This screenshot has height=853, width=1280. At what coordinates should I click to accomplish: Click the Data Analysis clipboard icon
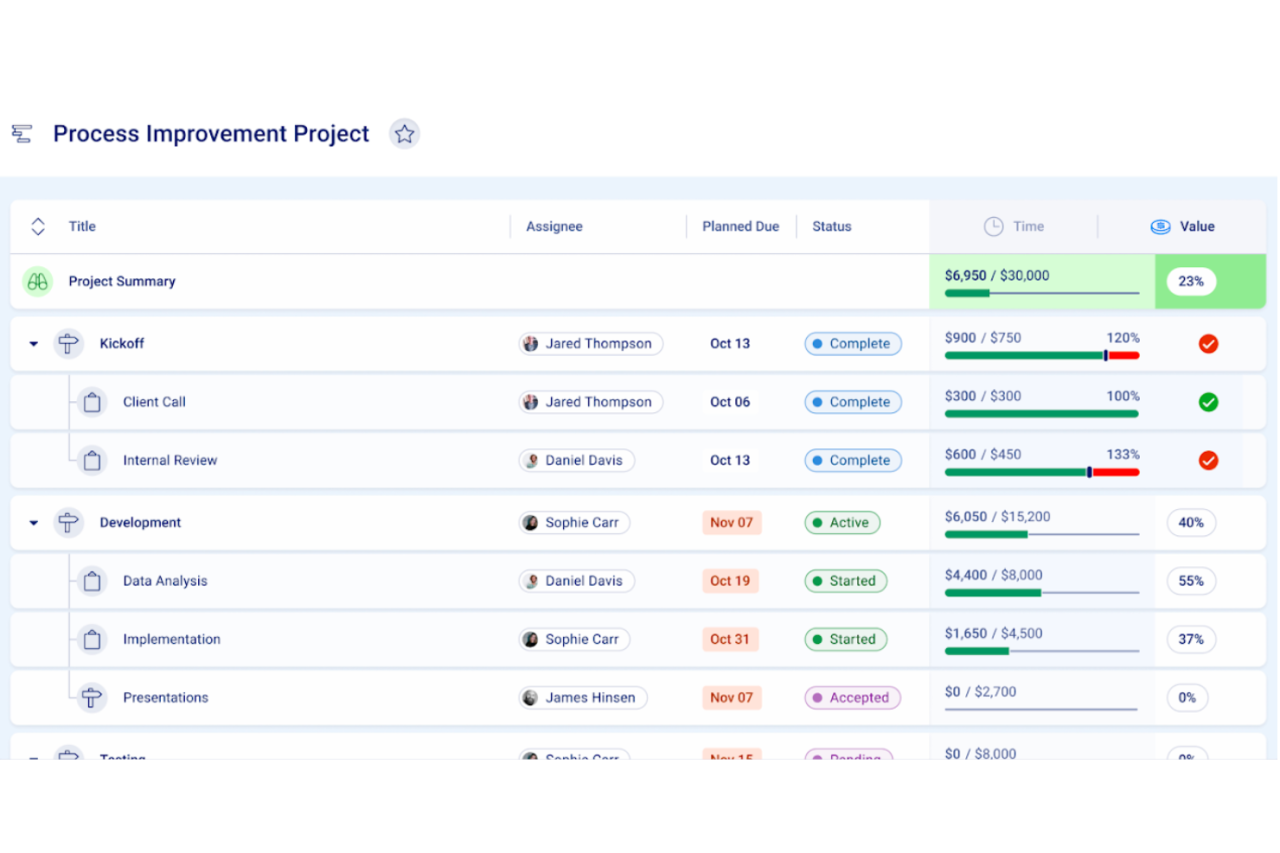pos(92,581)
